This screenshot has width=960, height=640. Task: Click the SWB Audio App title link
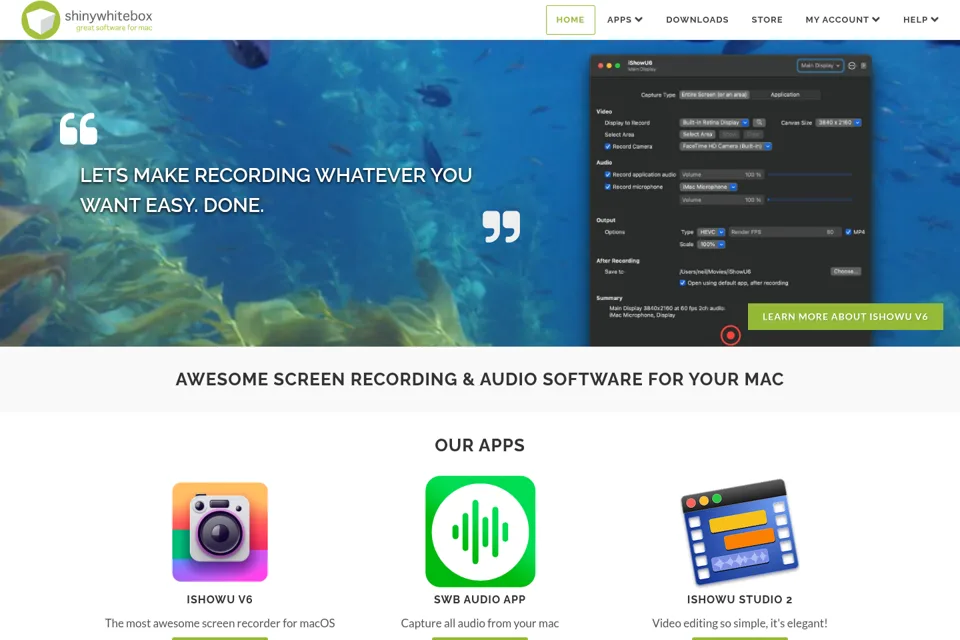(480, 600)
